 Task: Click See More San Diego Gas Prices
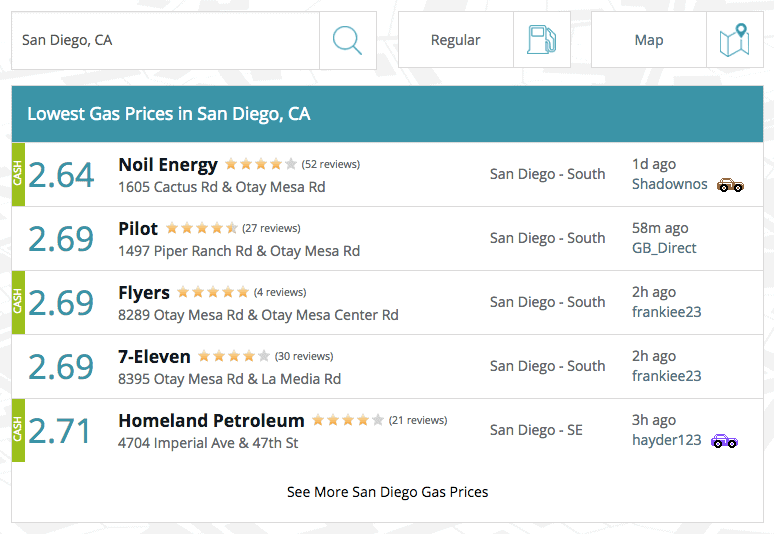click(387, 492)
